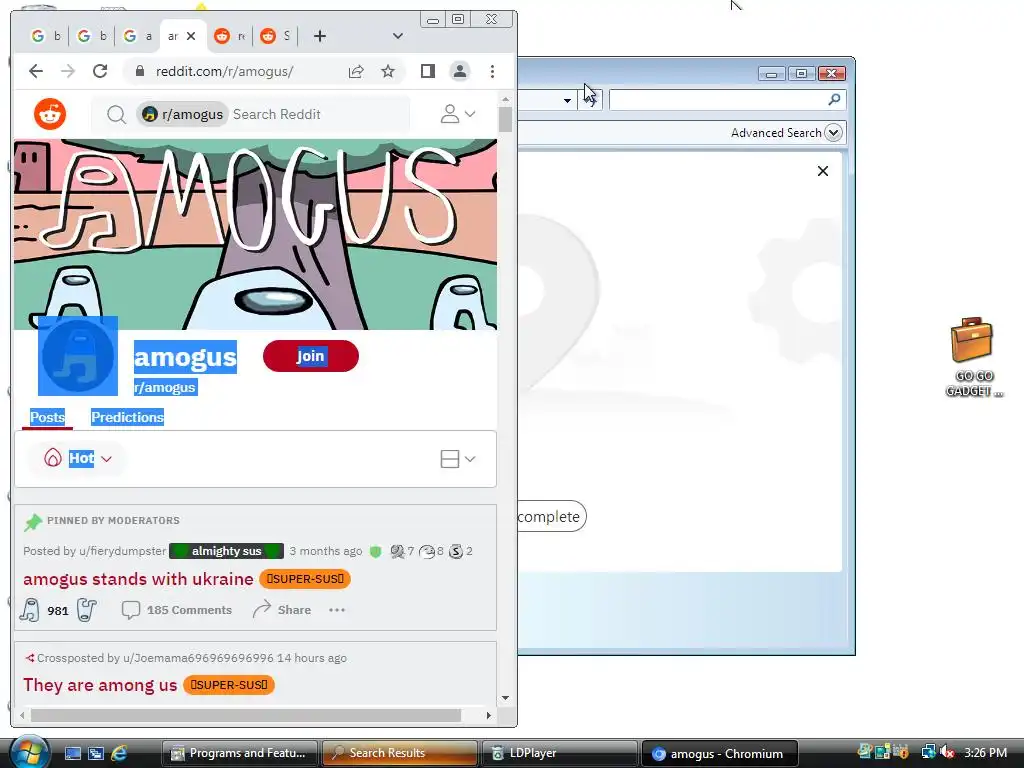The height and width of the screenshot is (768, 1024).
Task: Expand the Reddit user account dropdown
Action: coord(457,114)
